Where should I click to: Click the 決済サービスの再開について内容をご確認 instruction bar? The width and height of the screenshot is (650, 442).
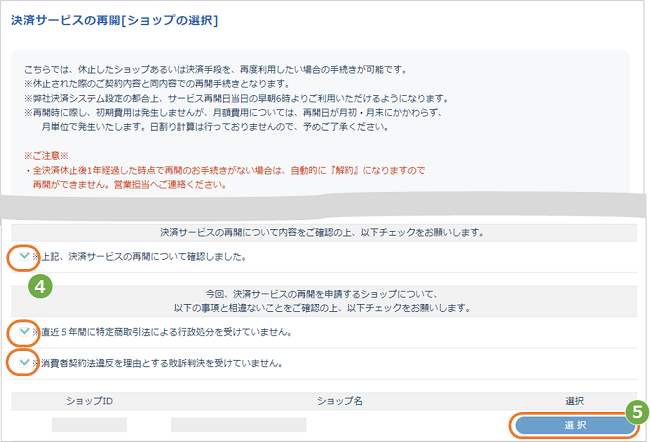pyautogui.click(x=324, y=233)
